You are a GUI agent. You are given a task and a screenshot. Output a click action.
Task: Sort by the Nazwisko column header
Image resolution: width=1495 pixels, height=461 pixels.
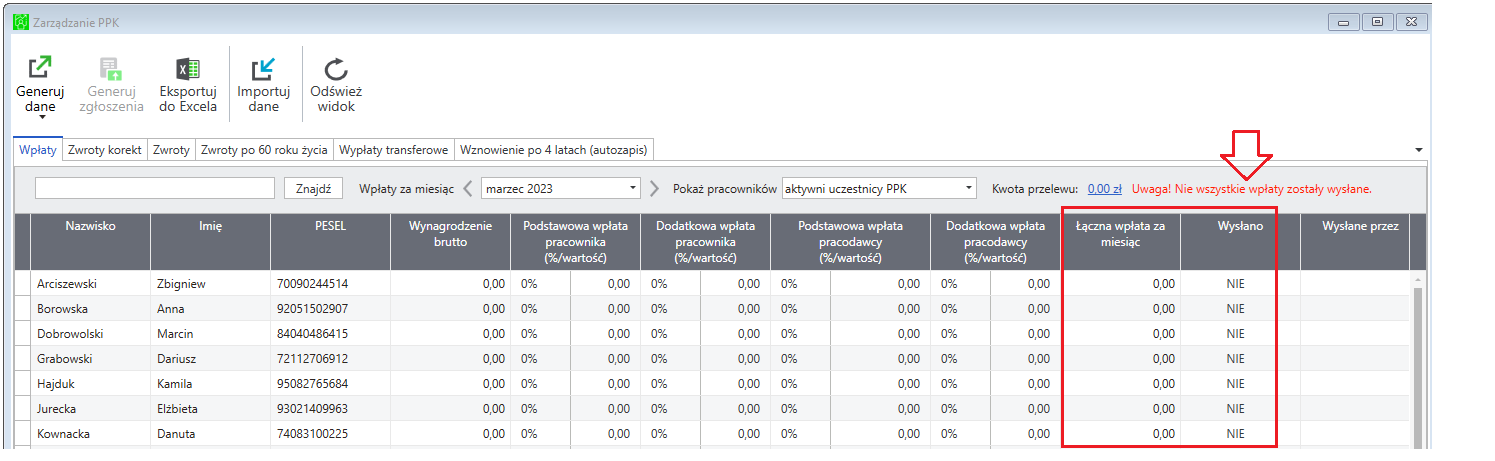(90, 241)
